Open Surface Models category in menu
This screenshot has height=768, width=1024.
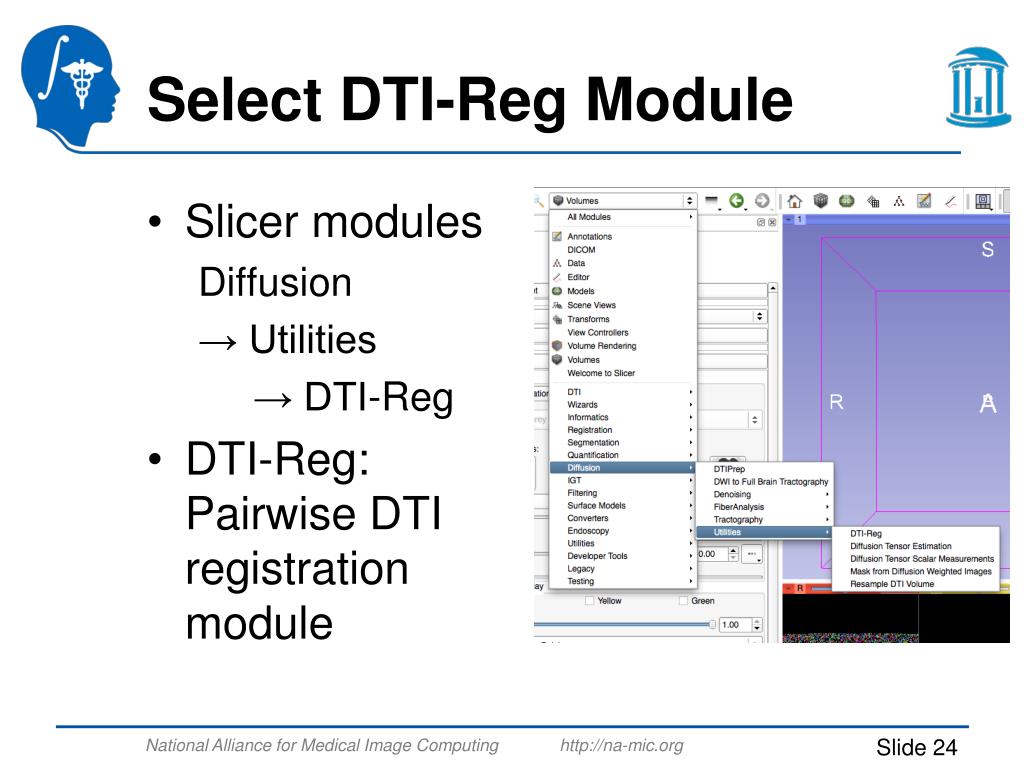[x=623, y=505]
